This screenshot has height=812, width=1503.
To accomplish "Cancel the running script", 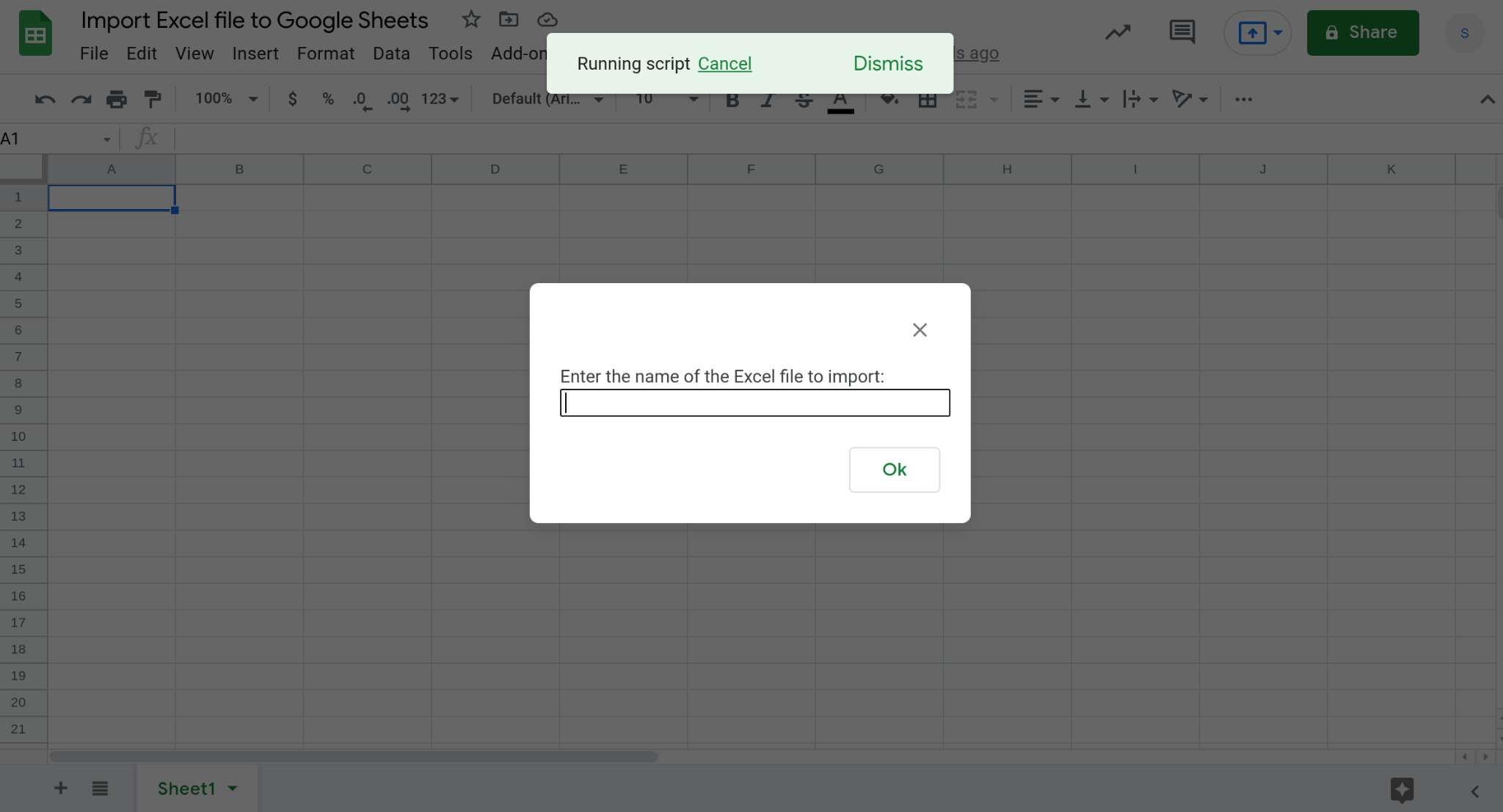I will coord(724,64).
